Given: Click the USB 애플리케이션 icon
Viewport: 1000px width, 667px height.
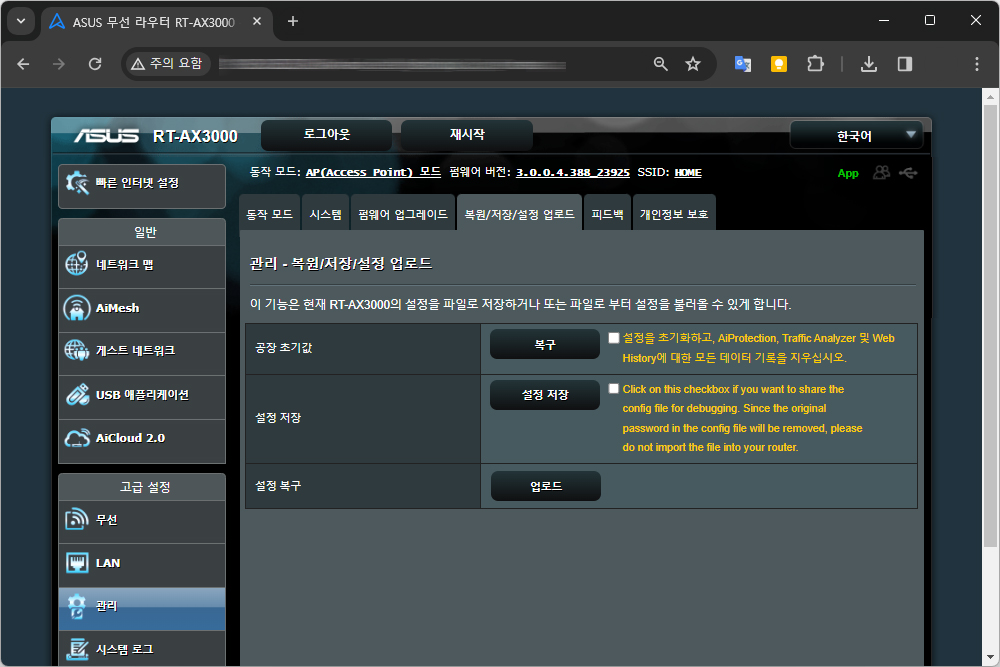Looking at the screenshot, I should tap(77, 395).
